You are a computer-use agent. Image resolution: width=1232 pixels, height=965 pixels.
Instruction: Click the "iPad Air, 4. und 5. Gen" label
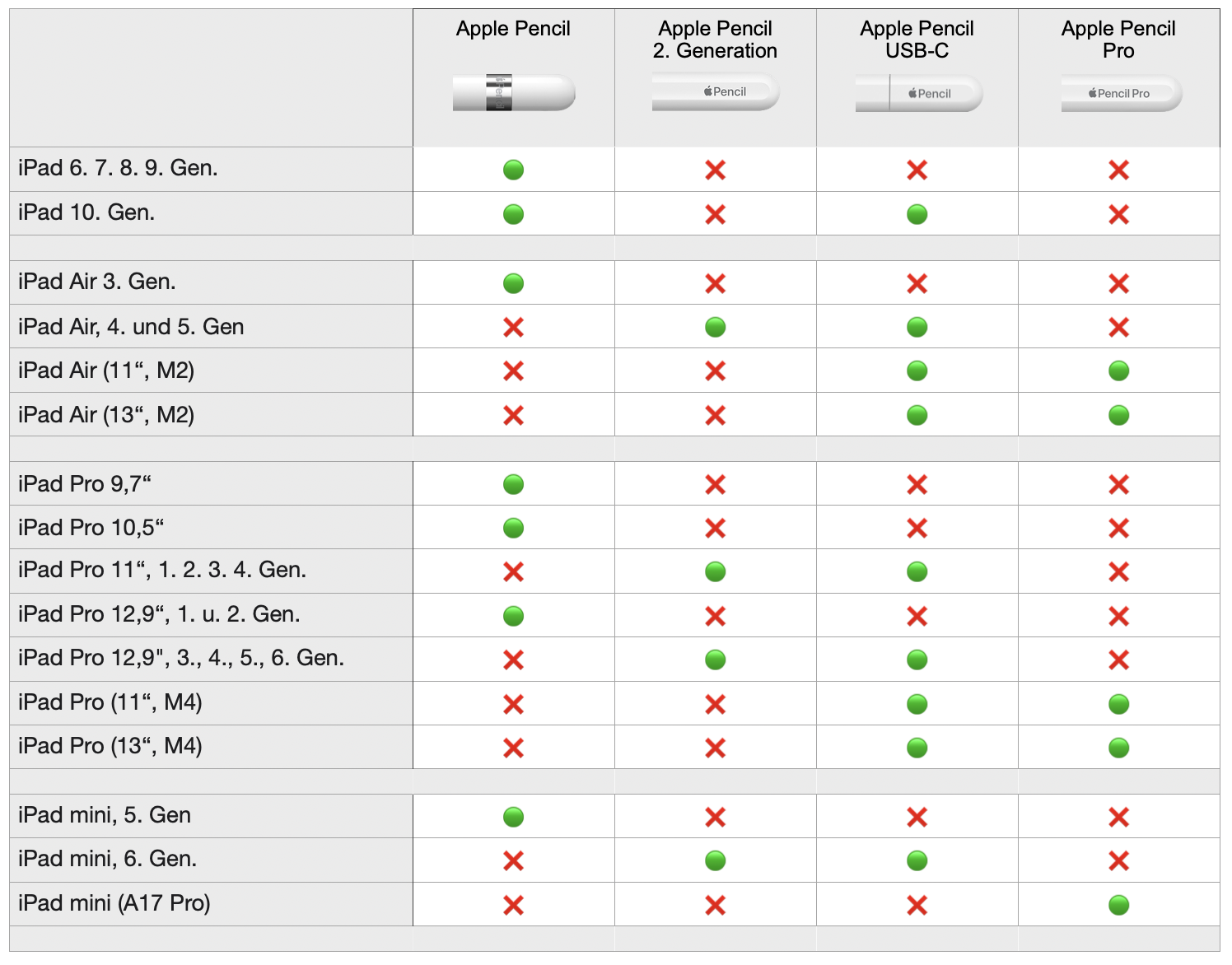[x=131, y=327]
